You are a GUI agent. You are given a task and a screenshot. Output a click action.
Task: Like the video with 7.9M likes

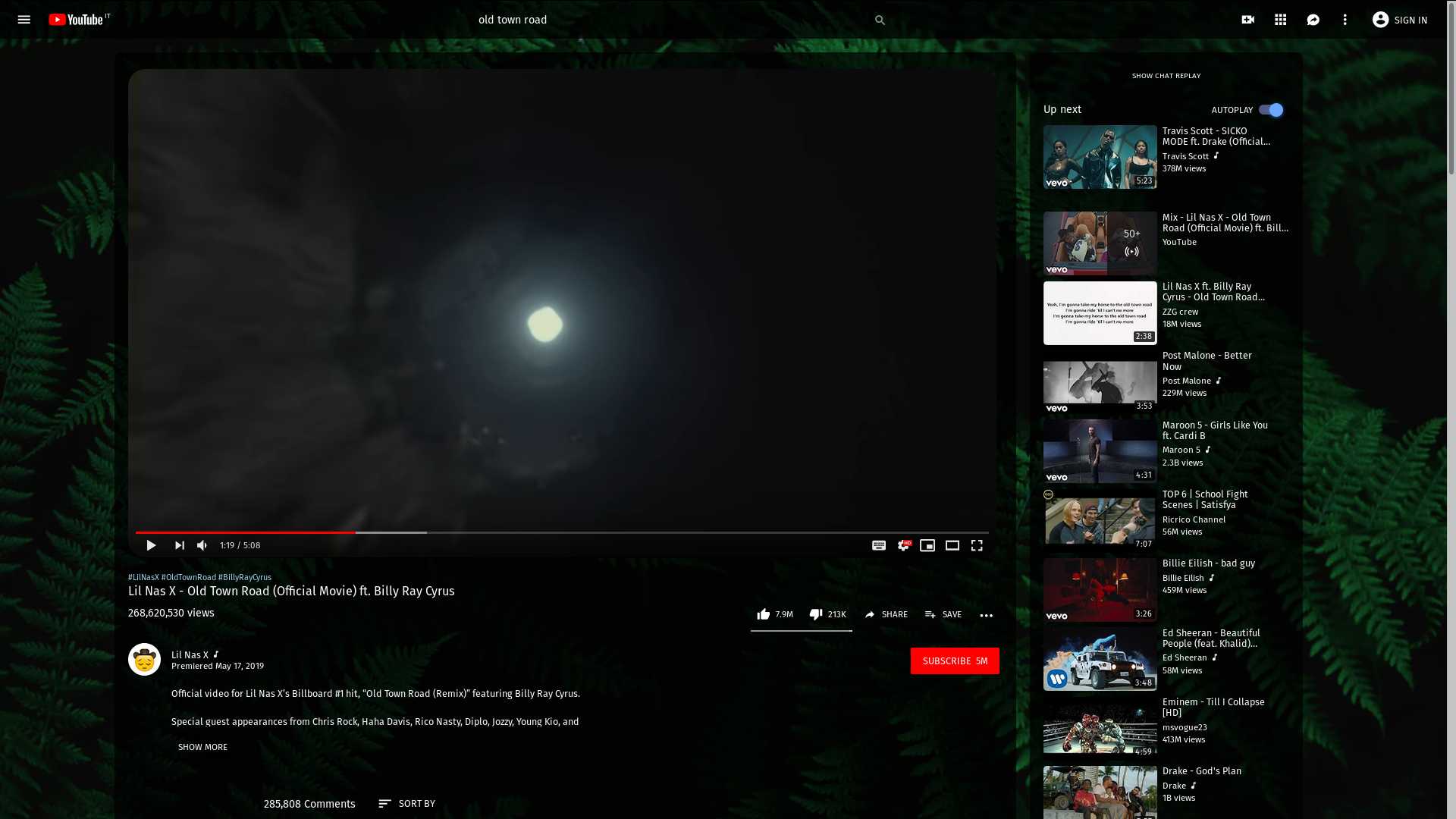point(775,614)
